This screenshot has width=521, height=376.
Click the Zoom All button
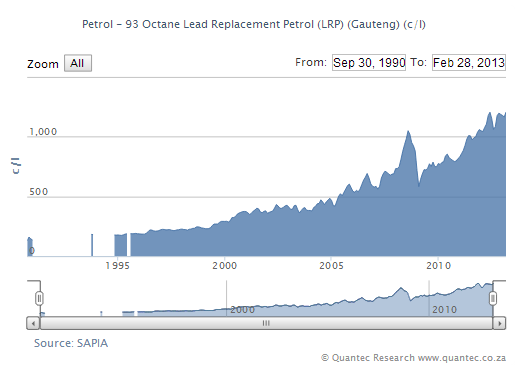tap(78, 63)
